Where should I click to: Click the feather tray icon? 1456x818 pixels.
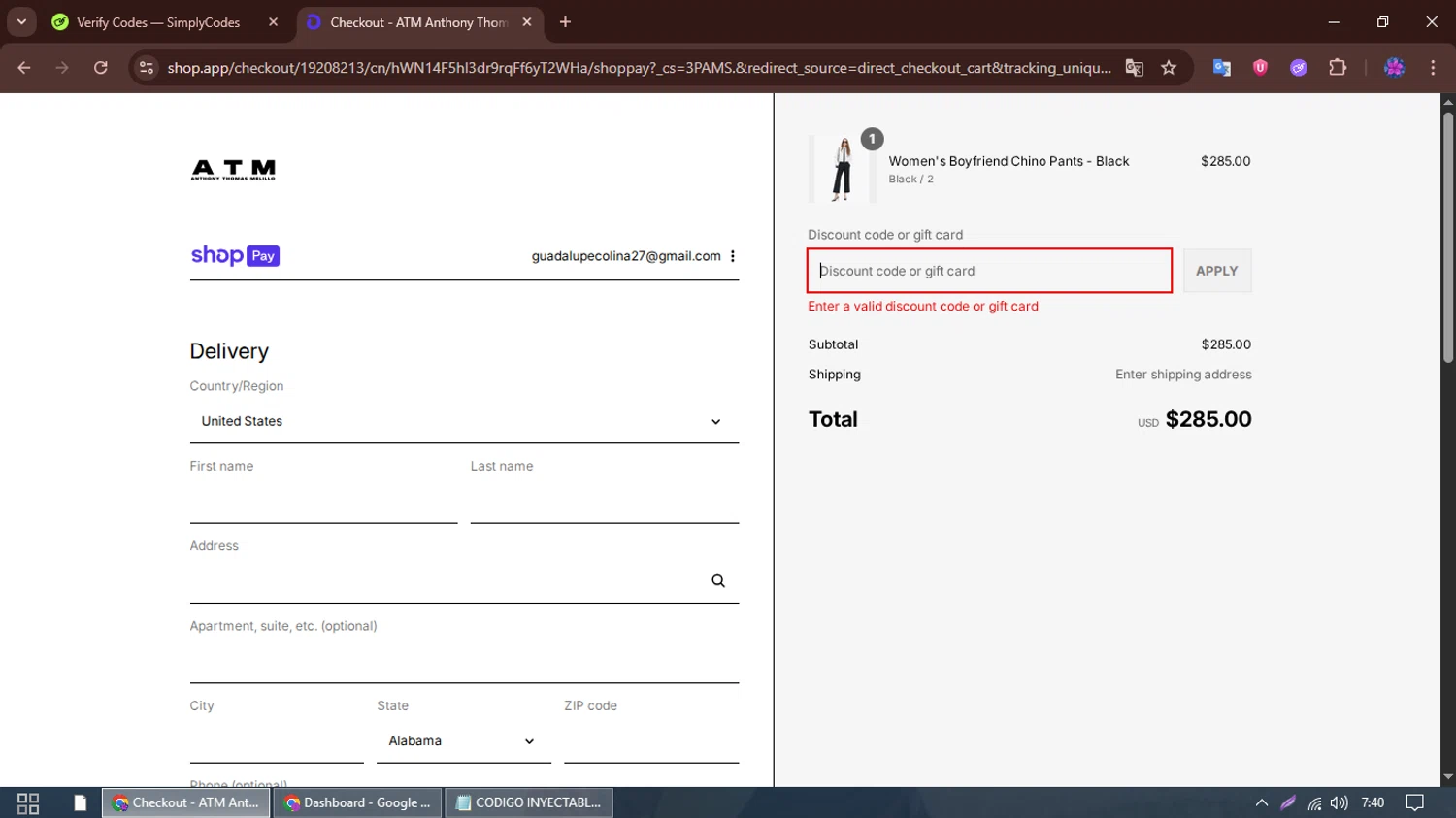tap(1288, 802)
